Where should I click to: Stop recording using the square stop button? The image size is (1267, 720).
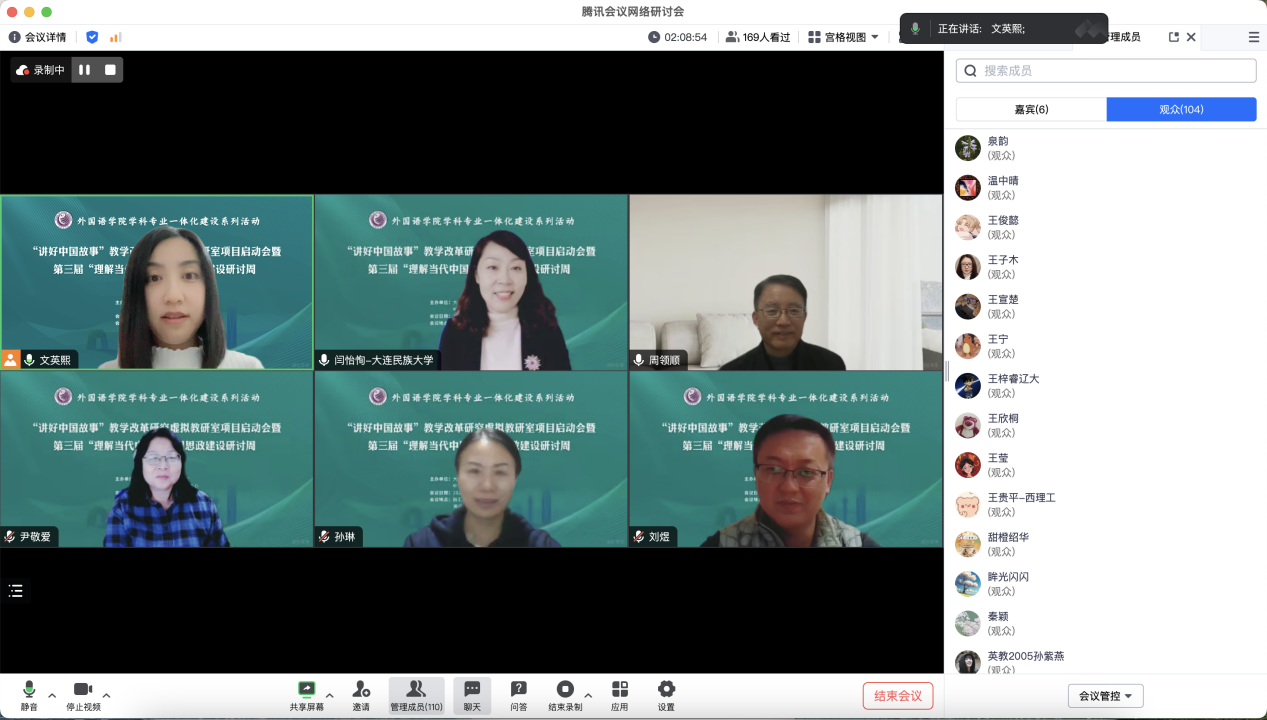click(x=110, y=70)
